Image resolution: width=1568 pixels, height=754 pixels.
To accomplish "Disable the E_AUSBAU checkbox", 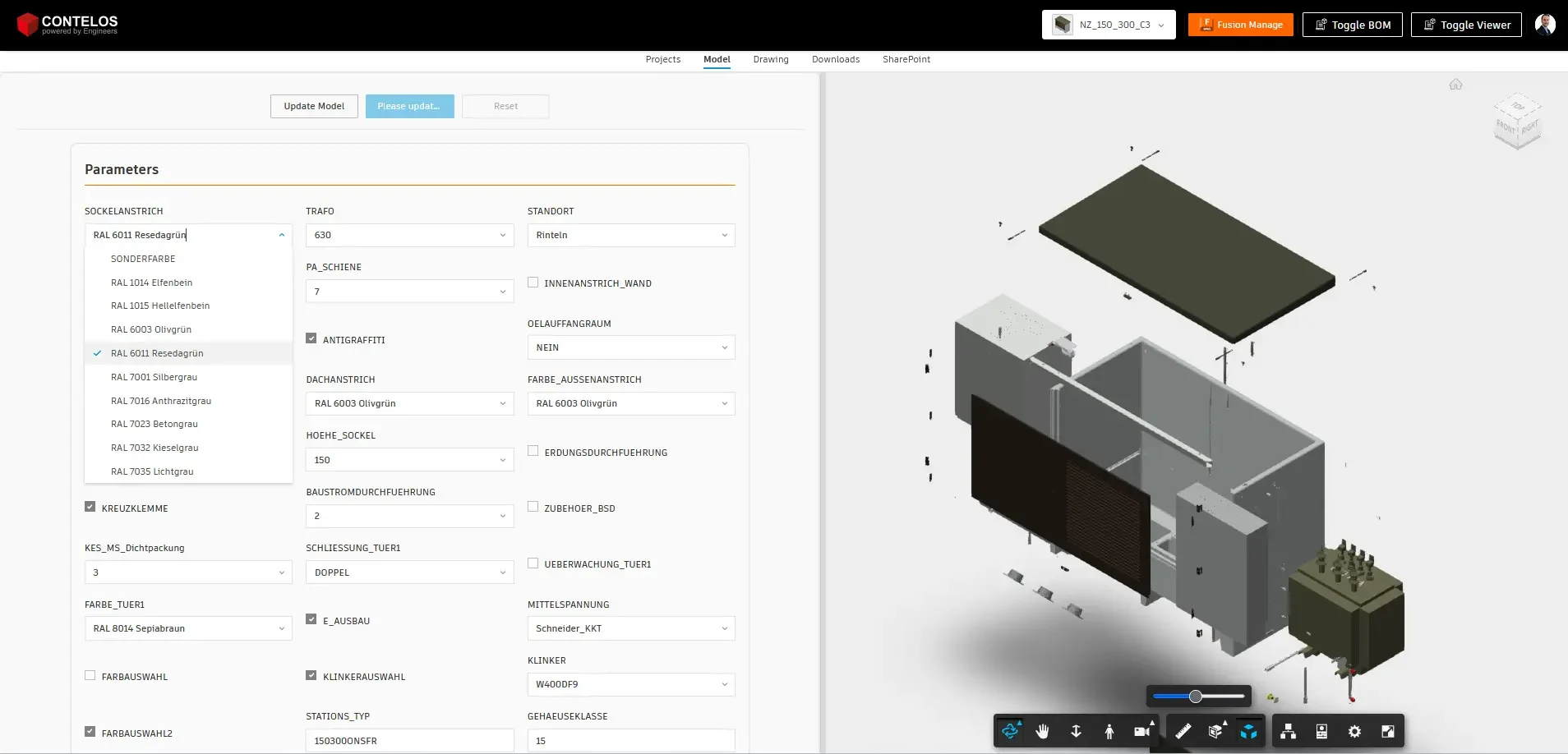I will click(311, 618).
